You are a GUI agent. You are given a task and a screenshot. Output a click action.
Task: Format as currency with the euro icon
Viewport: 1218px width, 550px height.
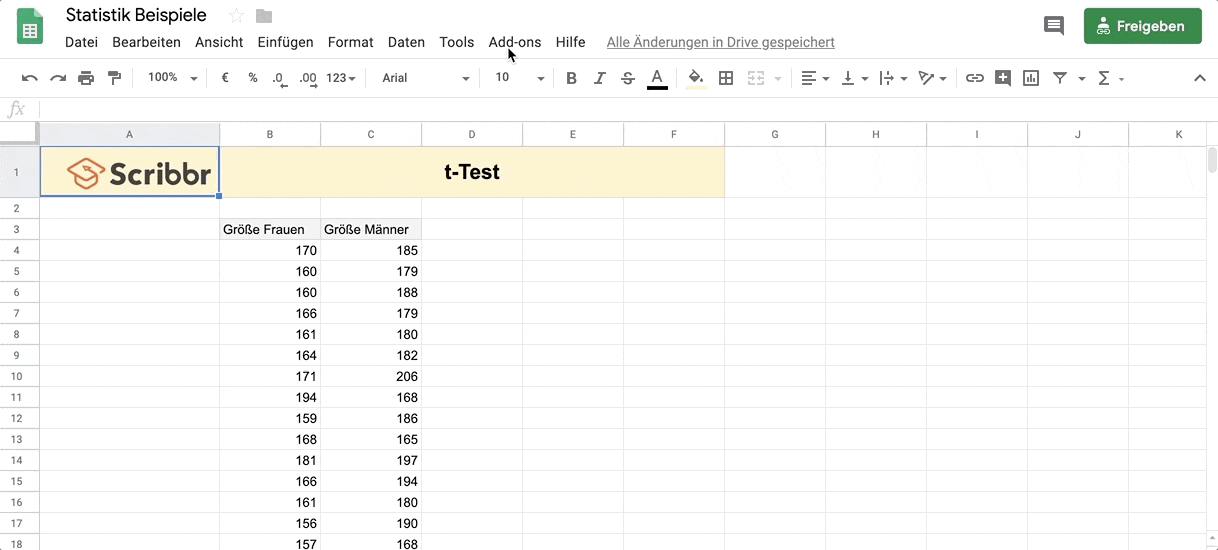tap(225, 78)
